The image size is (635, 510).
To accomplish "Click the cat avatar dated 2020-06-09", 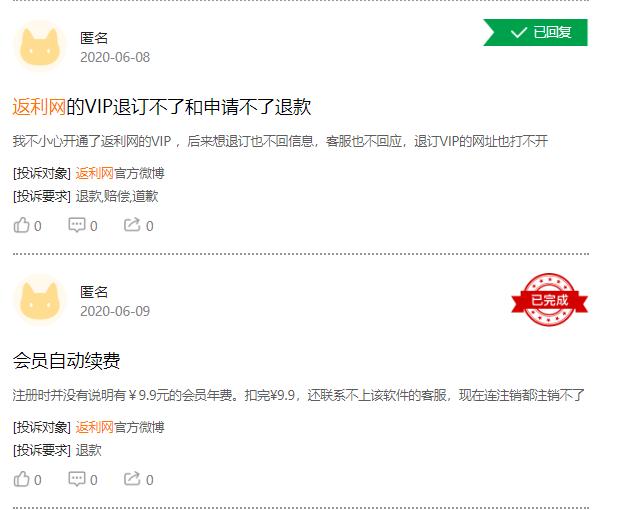I will [x=40, y=300].
